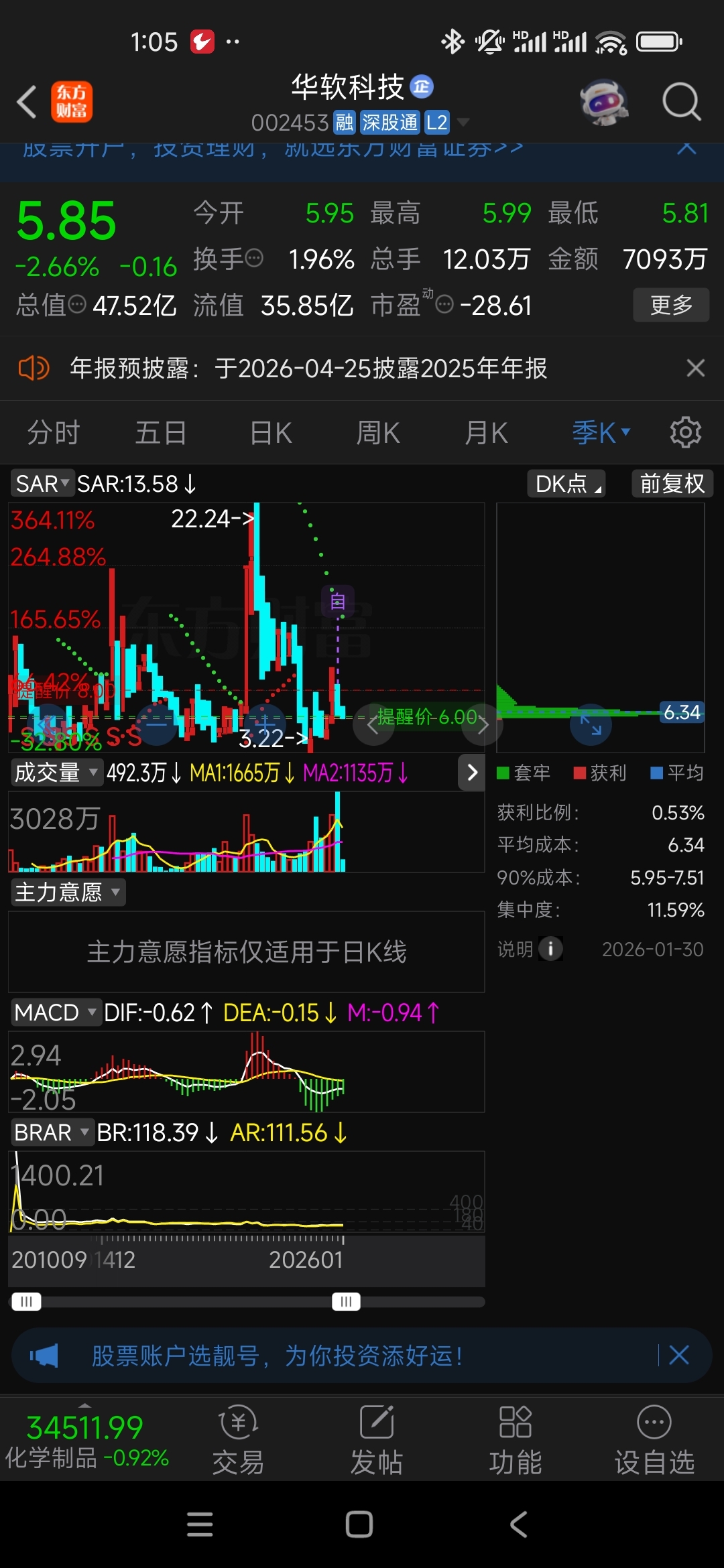Tap the 前复权 adjustment button
Viewport: 724px width, 1568px height.
click(x=672, y=483)
